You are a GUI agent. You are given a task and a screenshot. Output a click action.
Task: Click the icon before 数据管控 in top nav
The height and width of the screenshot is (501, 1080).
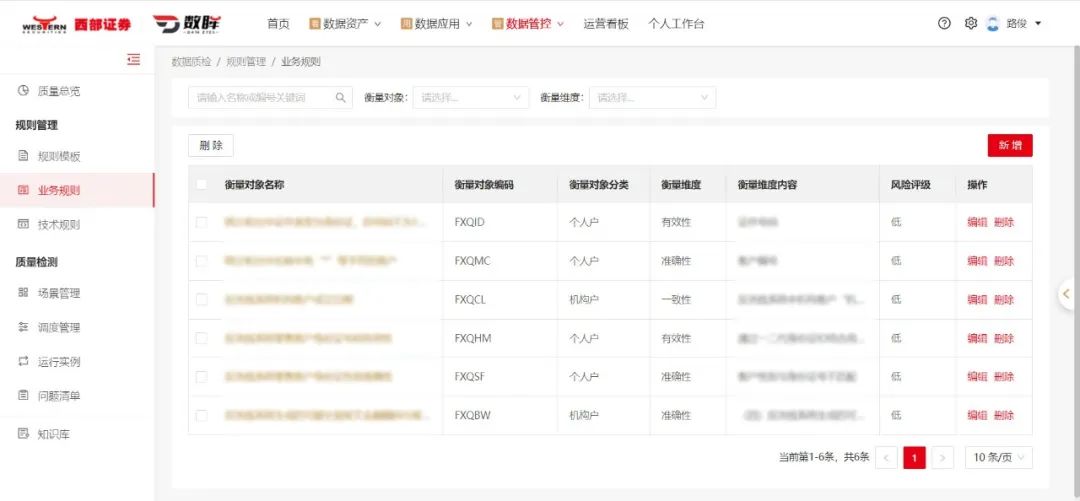pos(498,24)
